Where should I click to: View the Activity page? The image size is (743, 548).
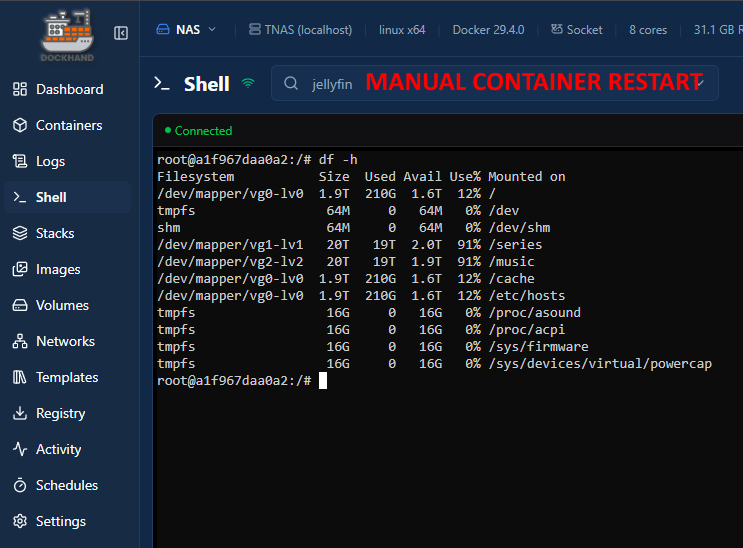(68, 449)
